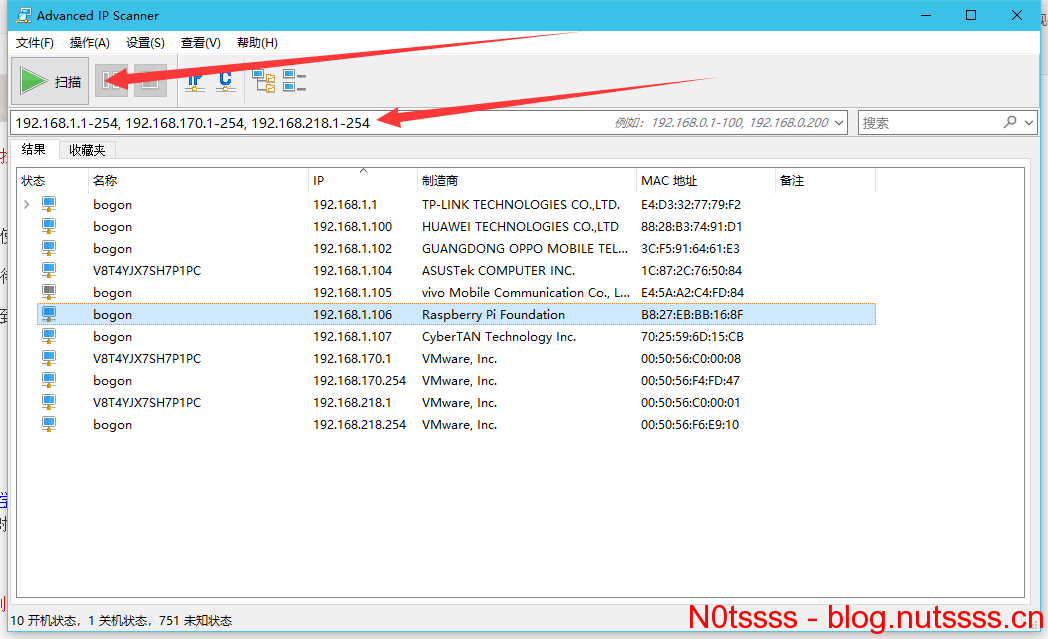Click the magnifier icon in the search box
The height and width of the screenshot is (639, 1048).
[1010, 122]
